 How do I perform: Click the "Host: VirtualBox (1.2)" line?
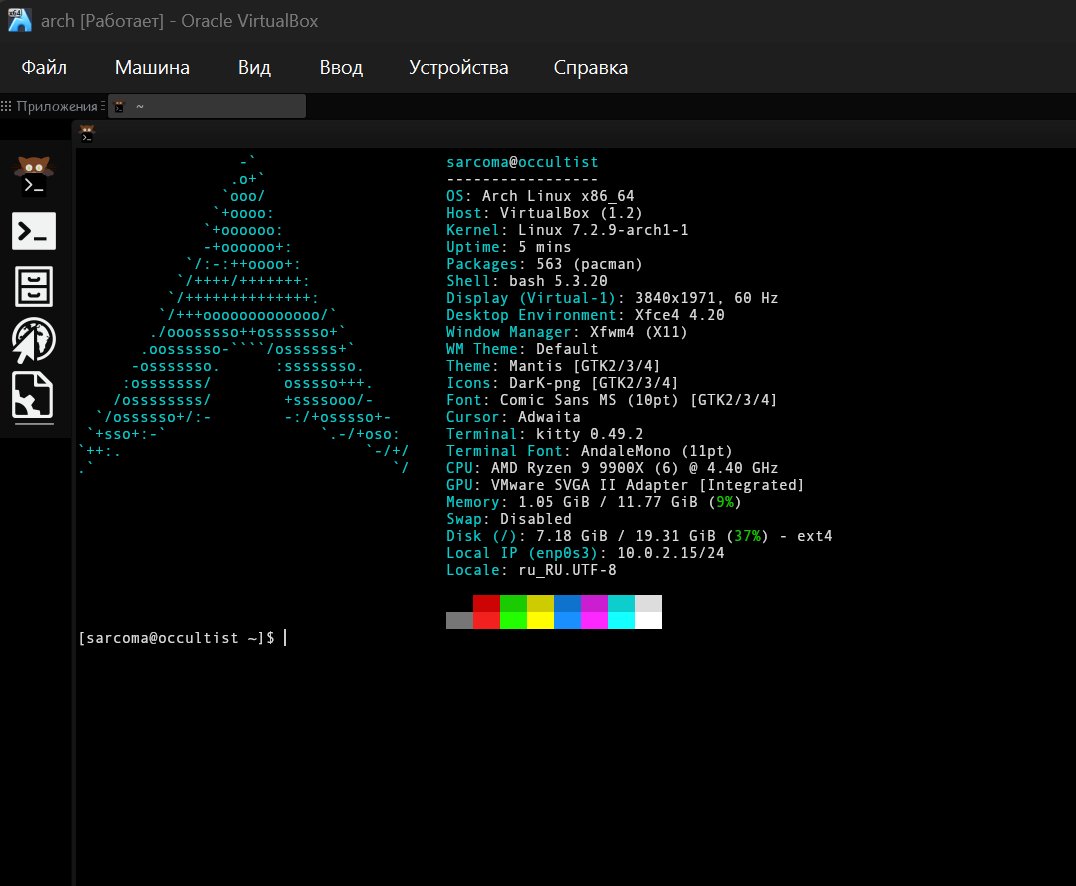(544, 213)
